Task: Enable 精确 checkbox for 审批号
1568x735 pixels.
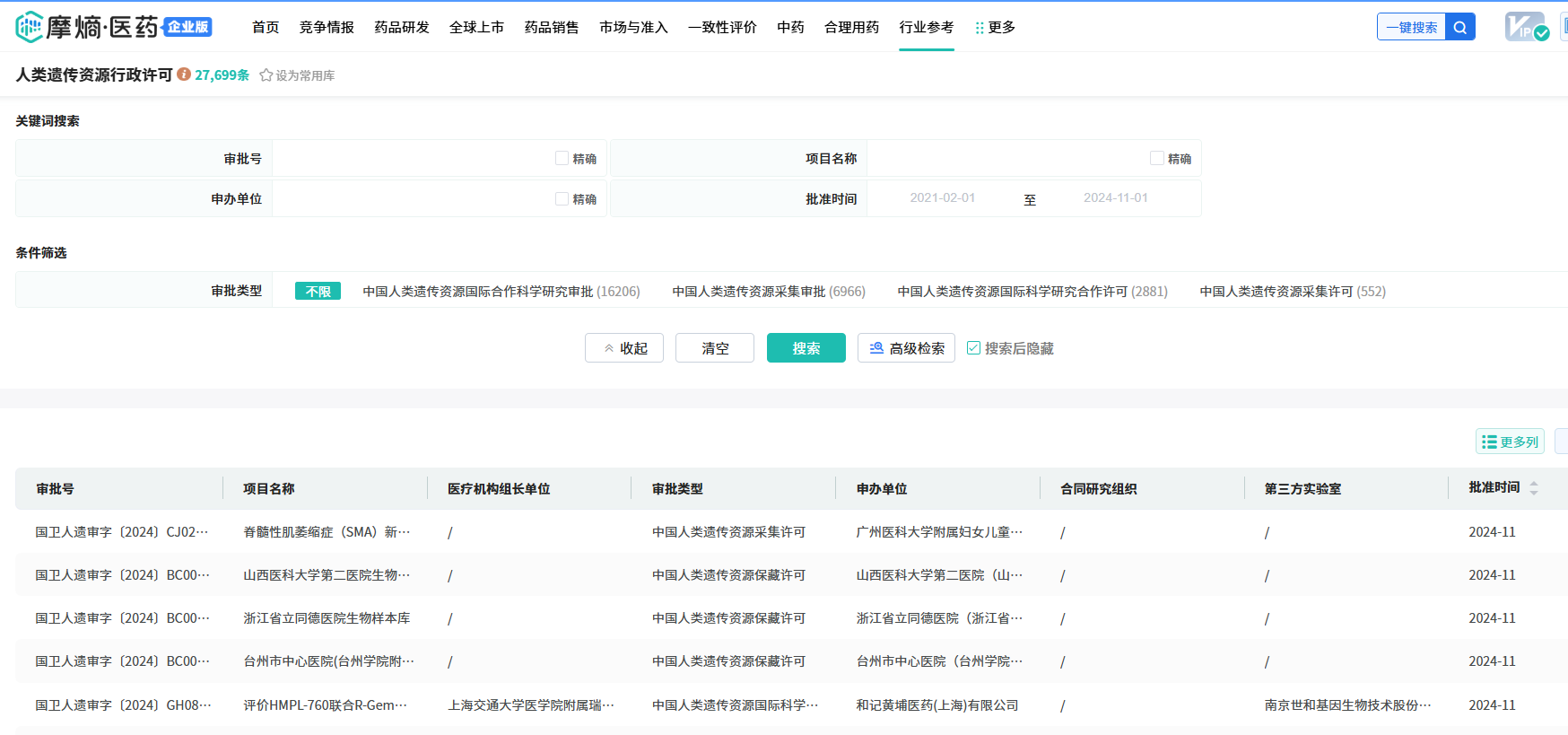Action: coord(562,159)
